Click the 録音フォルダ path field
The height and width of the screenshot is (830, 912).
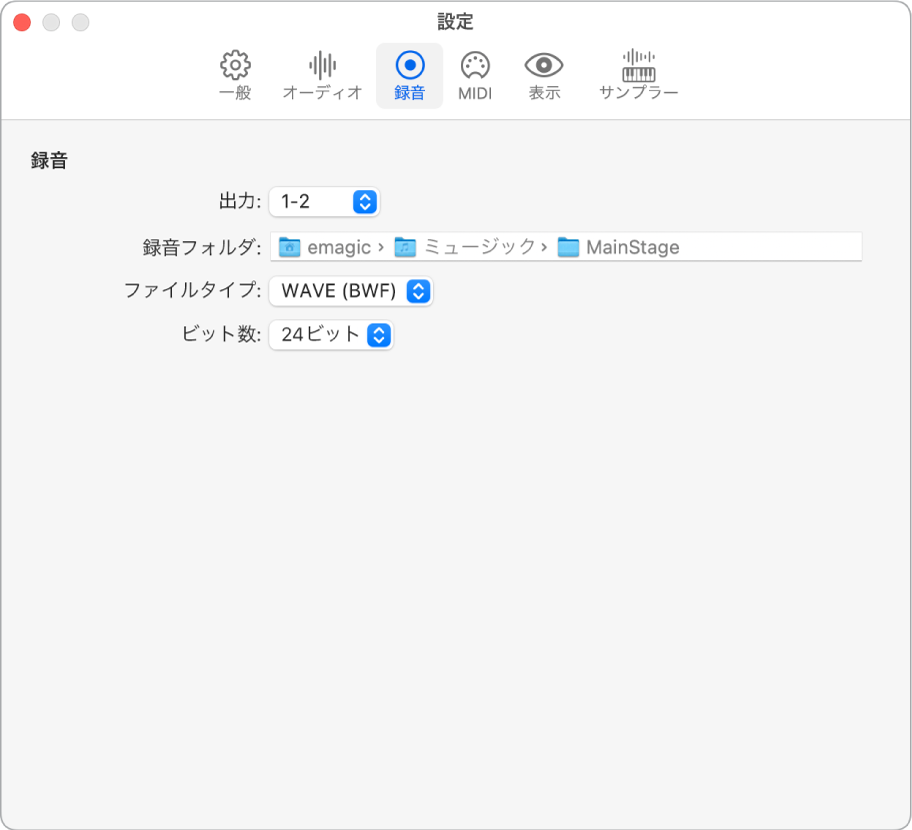point(750,247)
